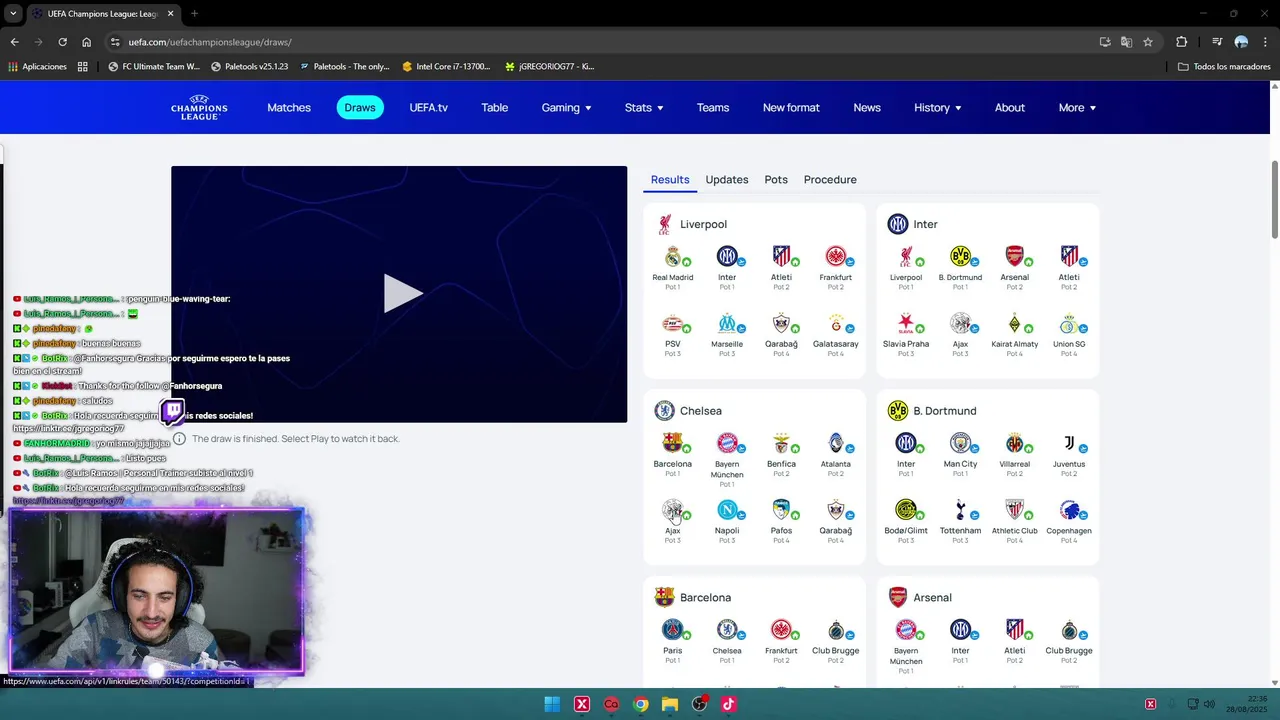Viewport: 1280px width, 720px height.
Task: Open Galatasaray crest in Liverpool card
Action: (836, 323)
